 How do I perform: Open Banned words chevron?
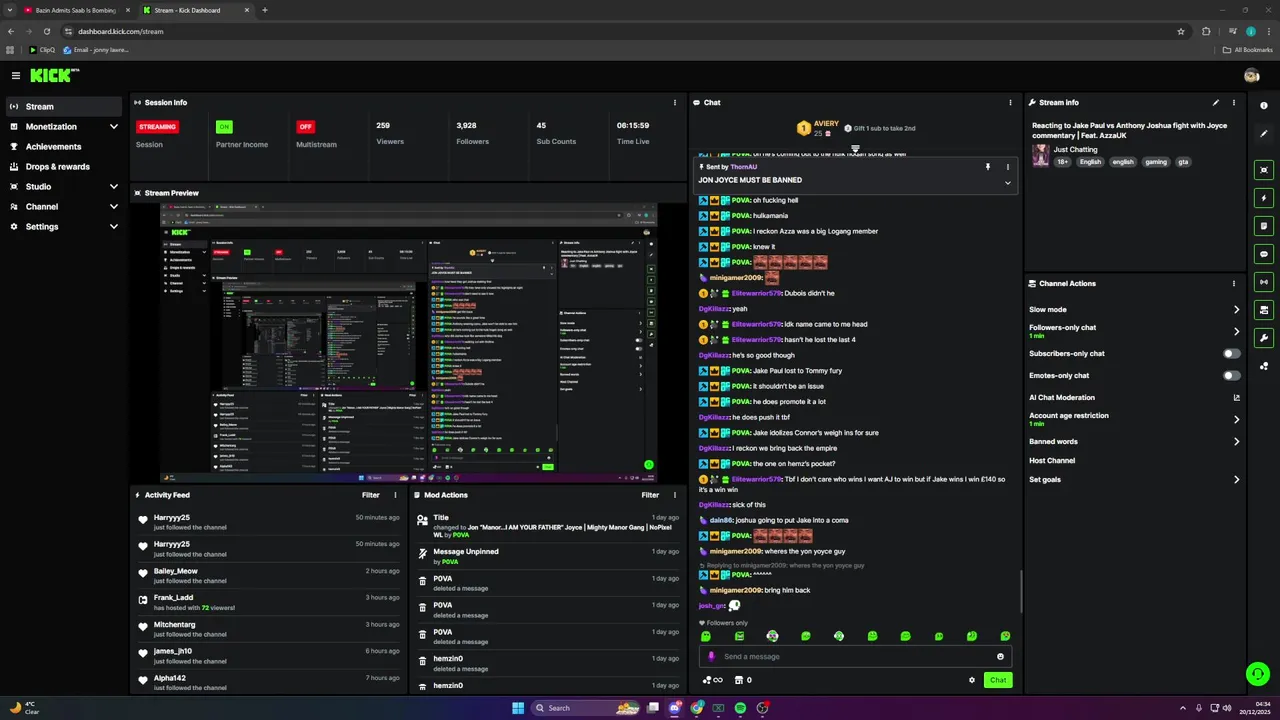(1236, 442)
